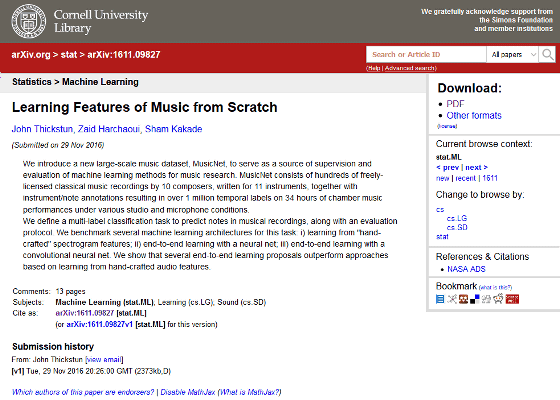Image resolution: width=560 pixels, height=400 pixels.
Task: Click the arXiv:1611.09827 cite-as link
Action: [85, 313]
